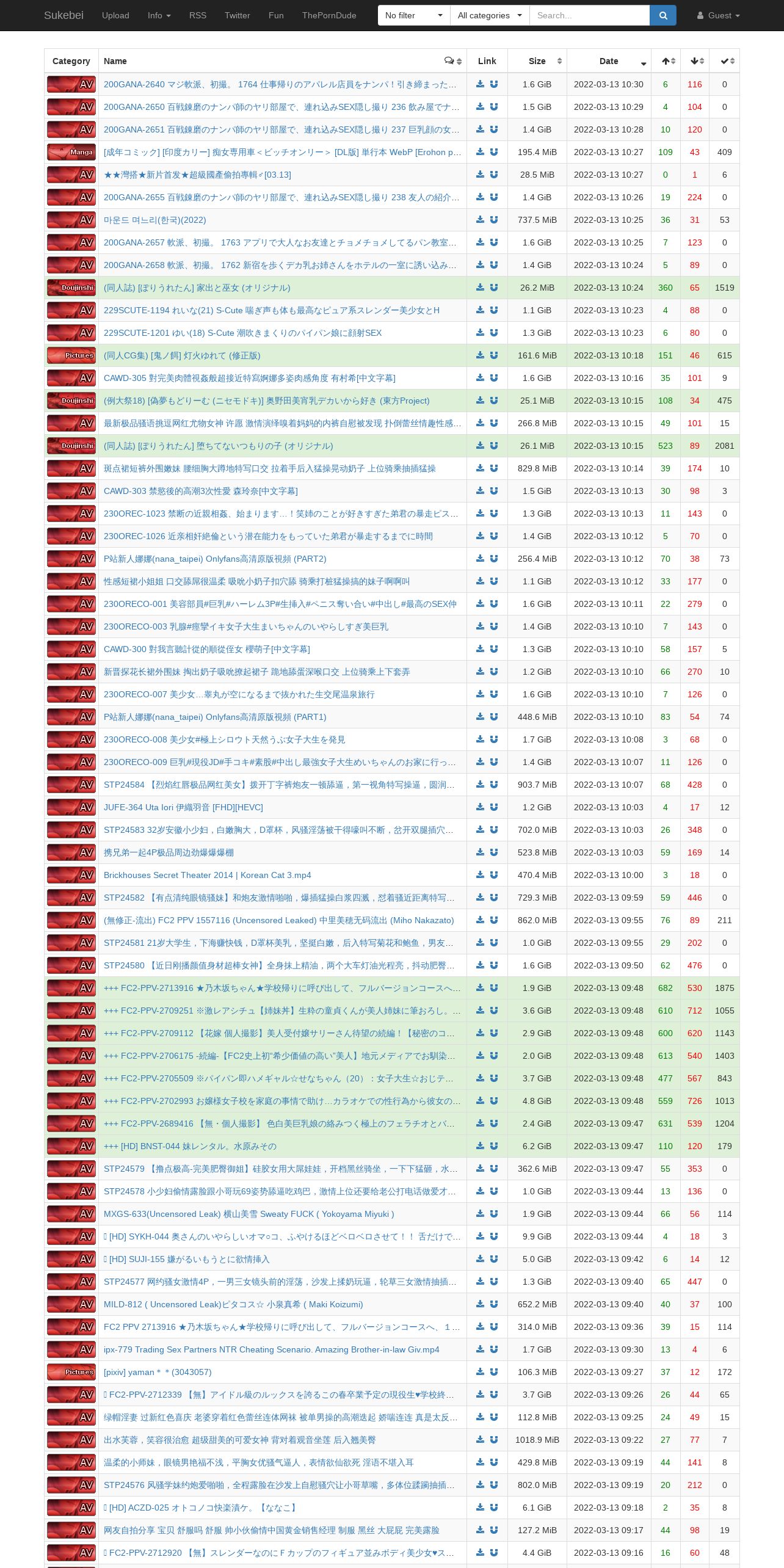Viewport: 784px width, 1568px height.
Task: Open the CAWD-305 torrent title link
Action: [249, 378]
